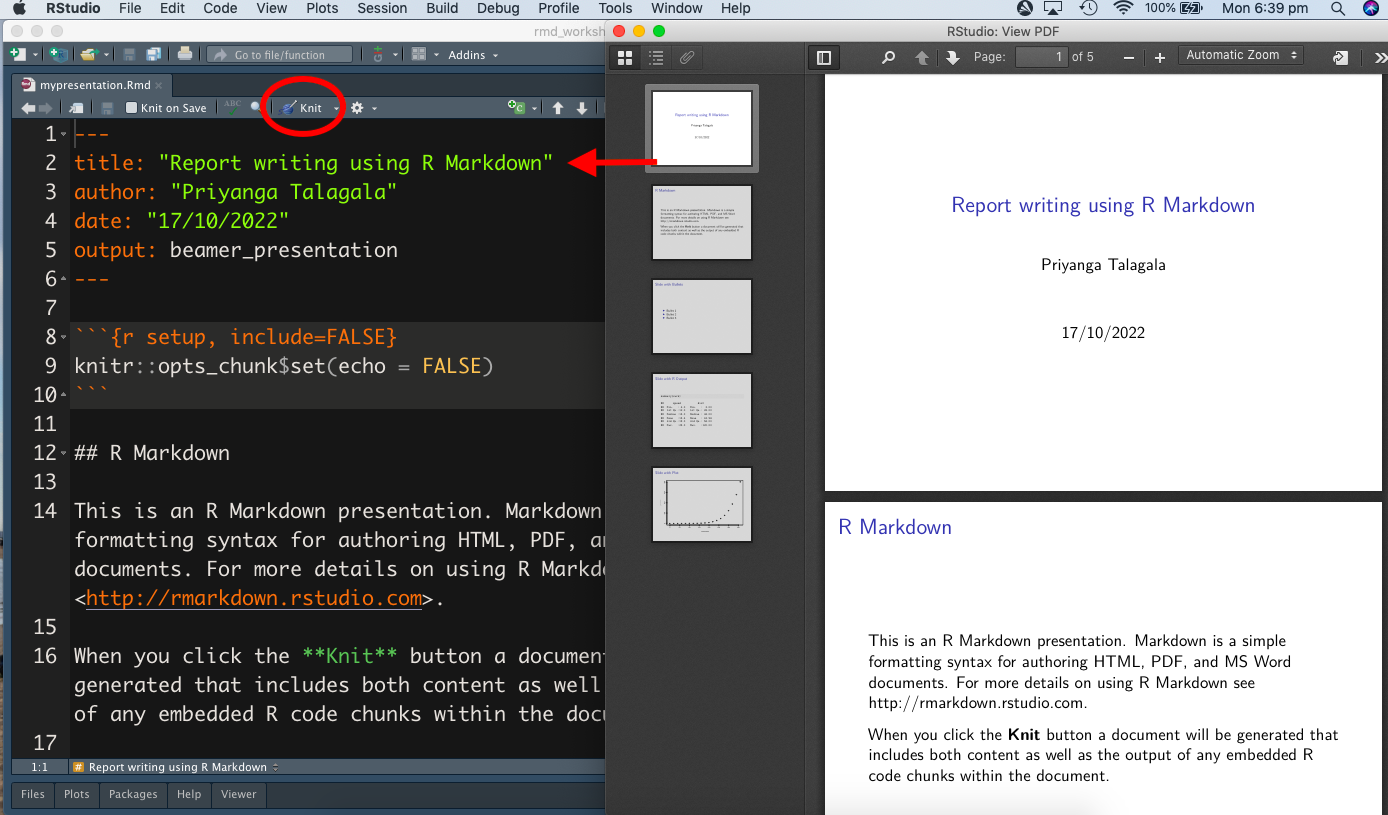Save the current document from the editor toolbar

tap(107, 108)
